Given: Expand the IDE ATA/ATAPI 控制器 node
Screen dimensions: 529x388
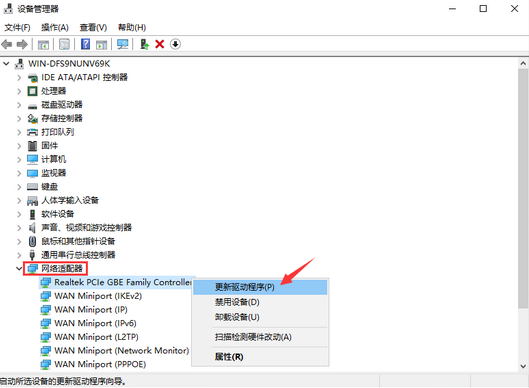Looking at the screenshot, I should pyautogui.click(x=19, y=78).
